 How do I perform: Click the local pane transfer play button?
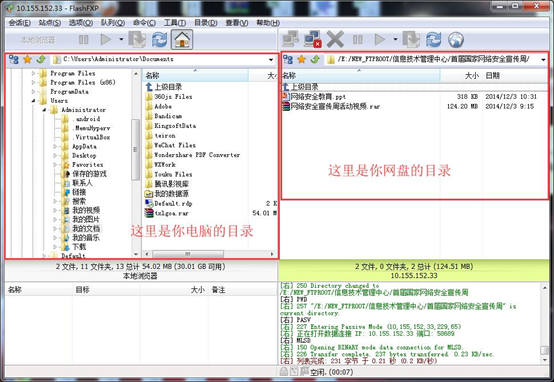click(106, 39)
